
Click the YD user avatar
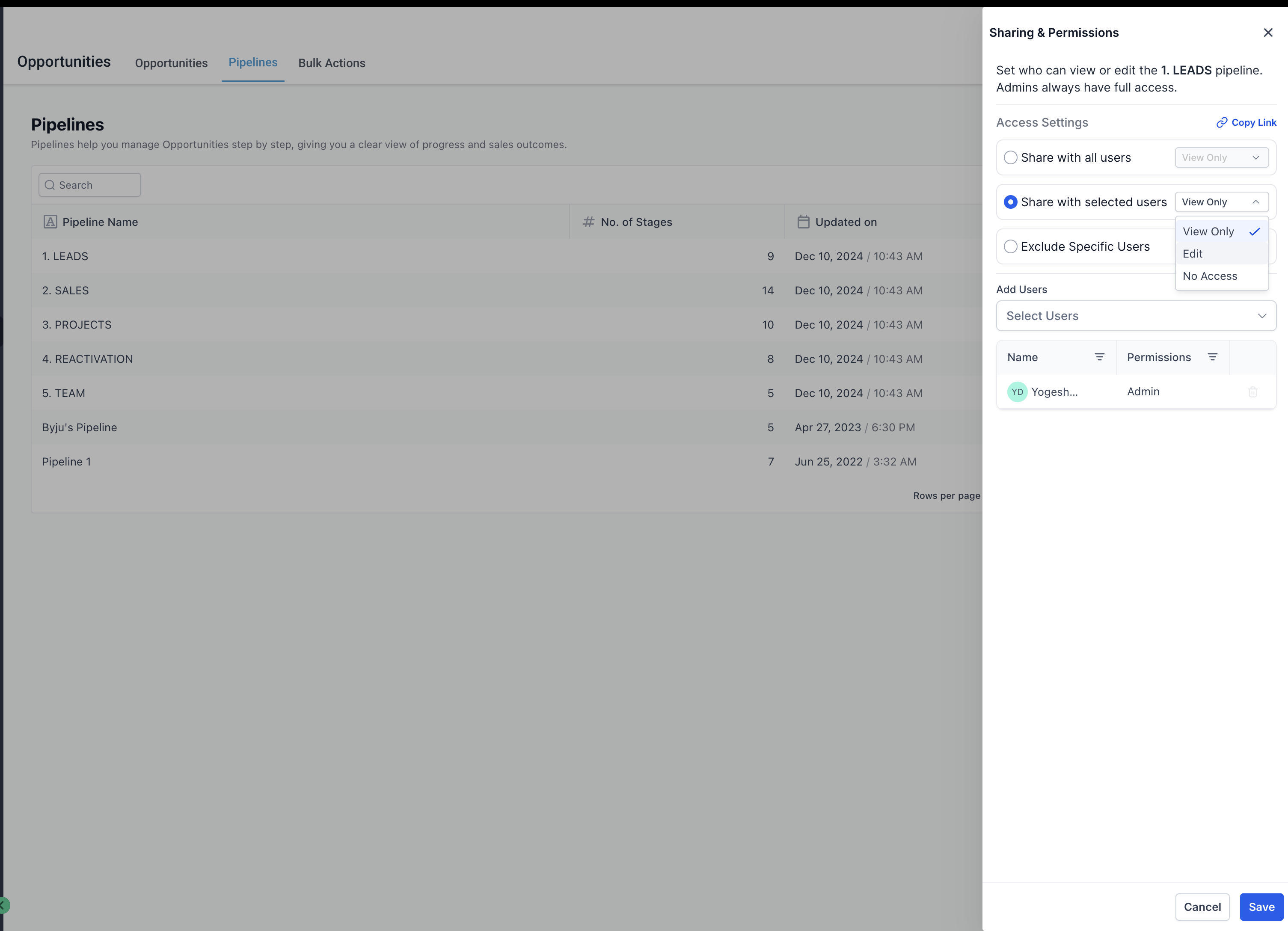click(x=1017, y=392)
